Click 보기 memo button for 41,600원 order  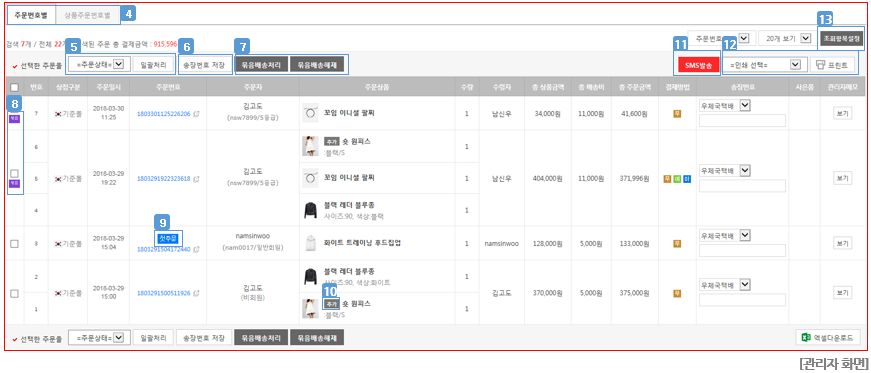(x=843, y=114)
